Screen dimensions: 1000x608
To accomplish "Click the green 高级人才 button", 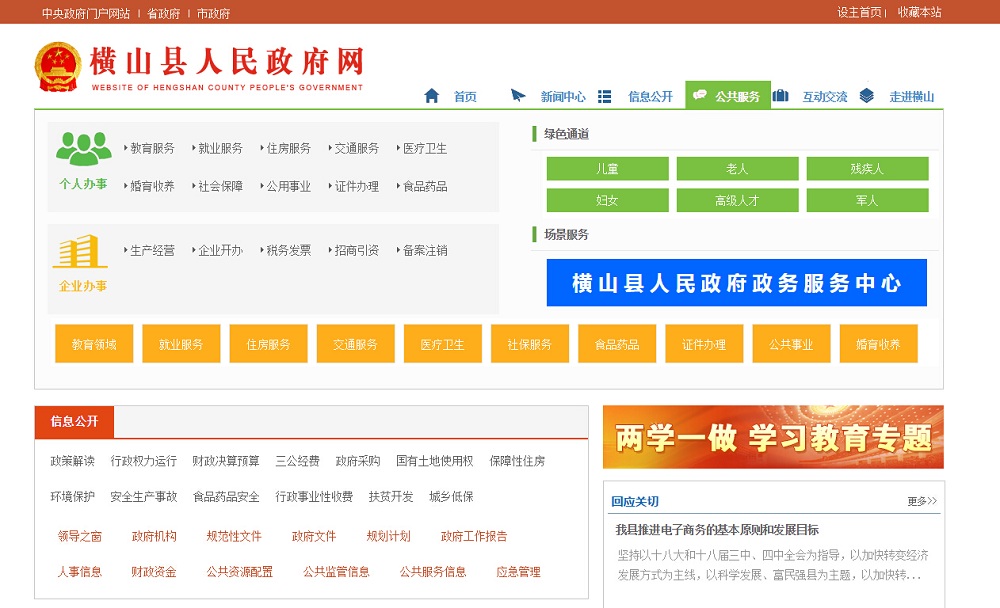I will (x=737, y=200).
